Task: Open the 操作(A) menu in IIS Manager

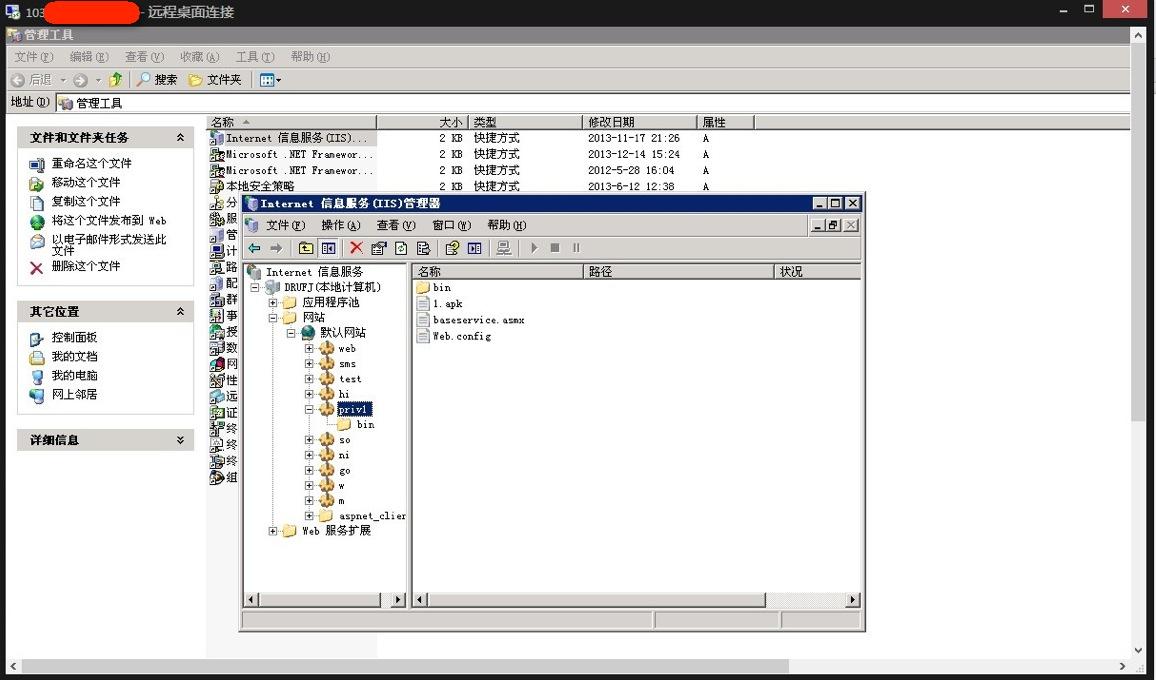Action: pos(341,226)
